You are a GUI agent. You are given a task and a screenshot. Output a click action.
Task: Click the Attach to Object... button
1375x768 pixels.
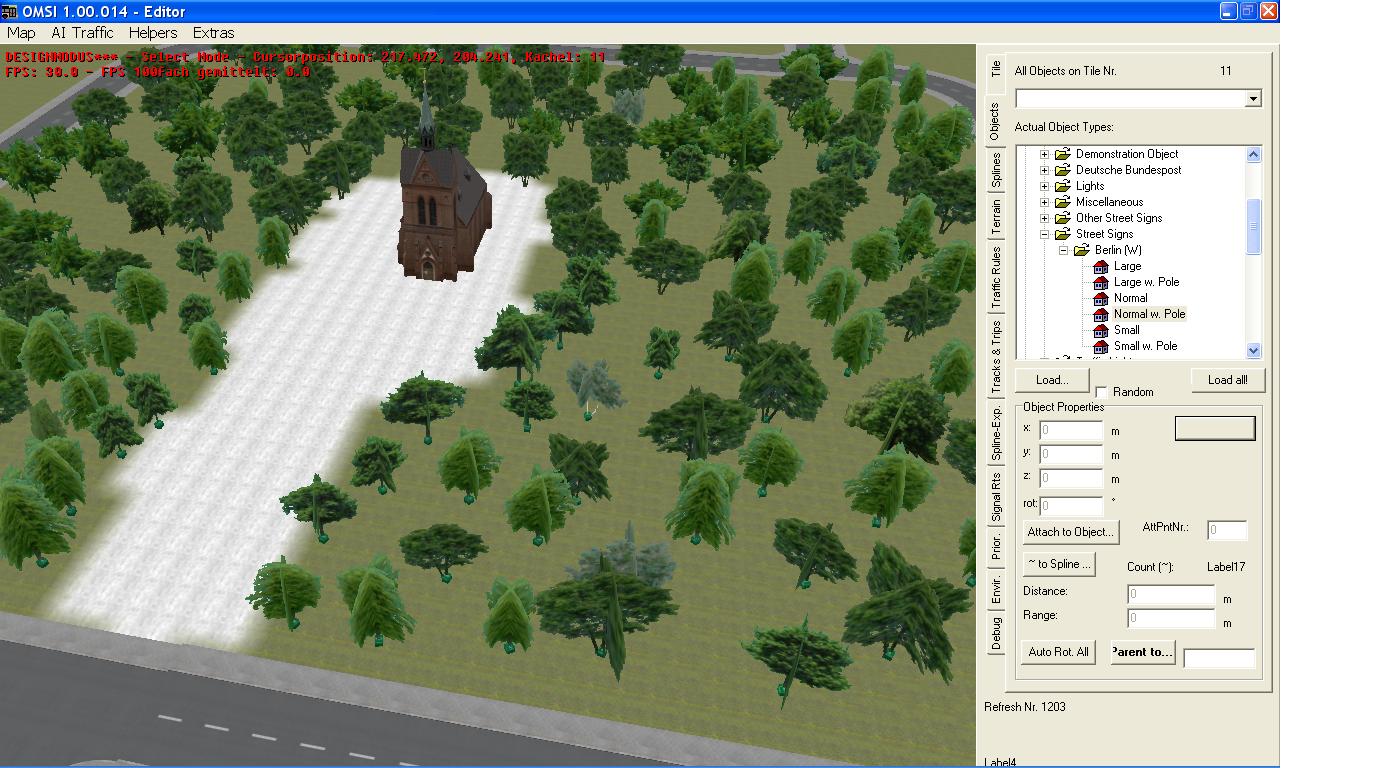pos(1070,532)
